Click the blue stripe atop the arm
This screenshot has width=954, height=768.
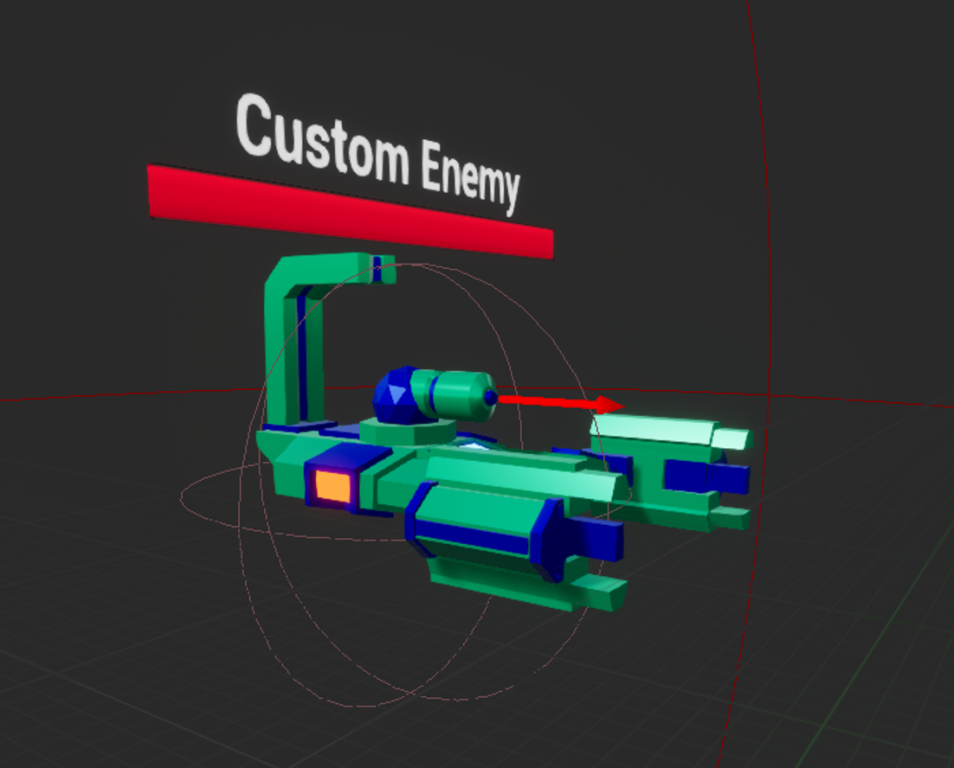377,267
